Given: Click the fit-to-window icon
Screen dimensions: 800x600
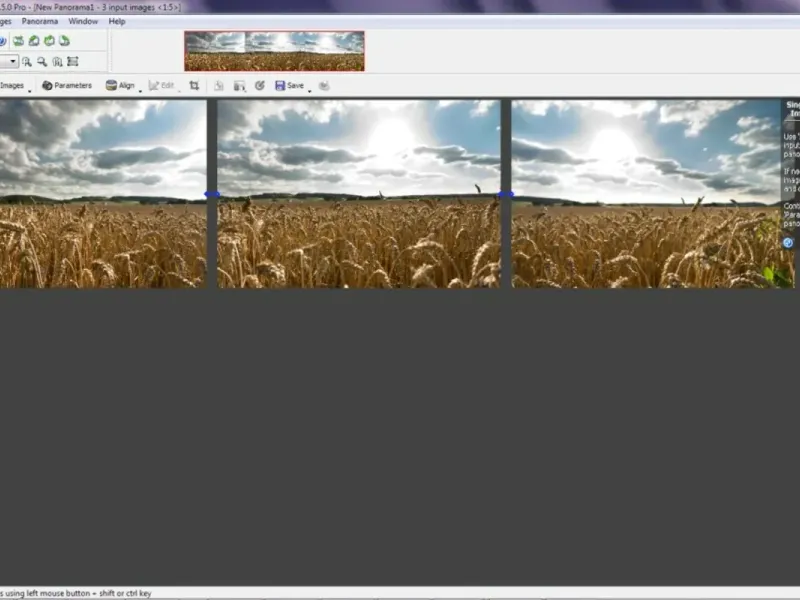Looking at the screenshot, I should coord(73,62).
